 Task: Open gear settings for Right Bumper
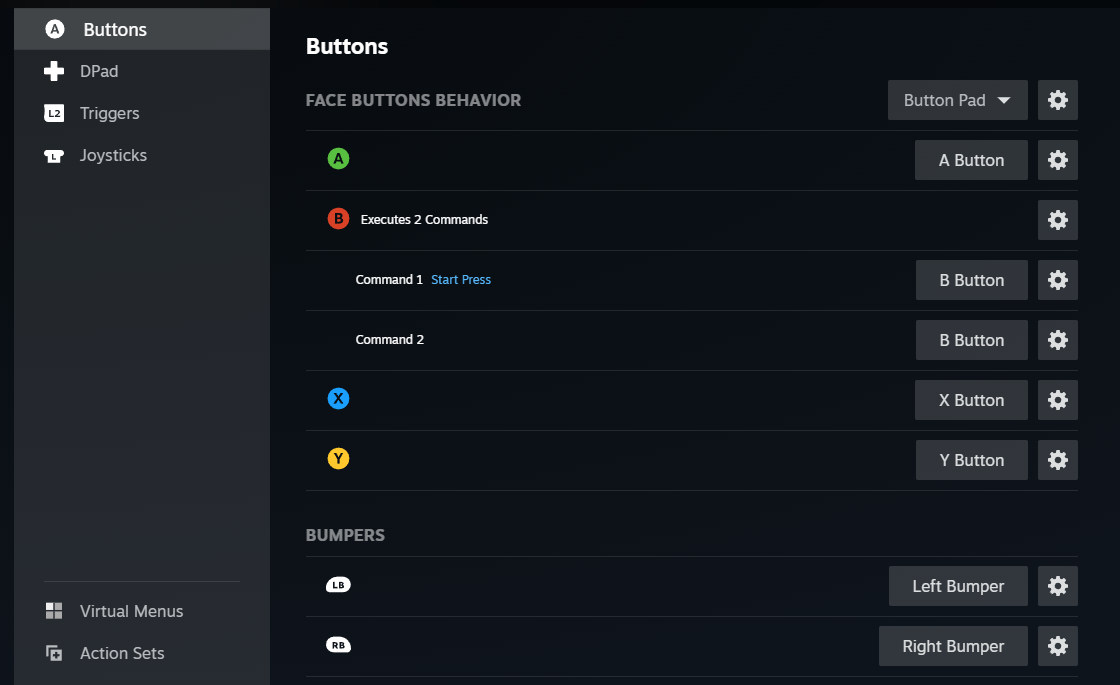click(x=1058, y=646)
